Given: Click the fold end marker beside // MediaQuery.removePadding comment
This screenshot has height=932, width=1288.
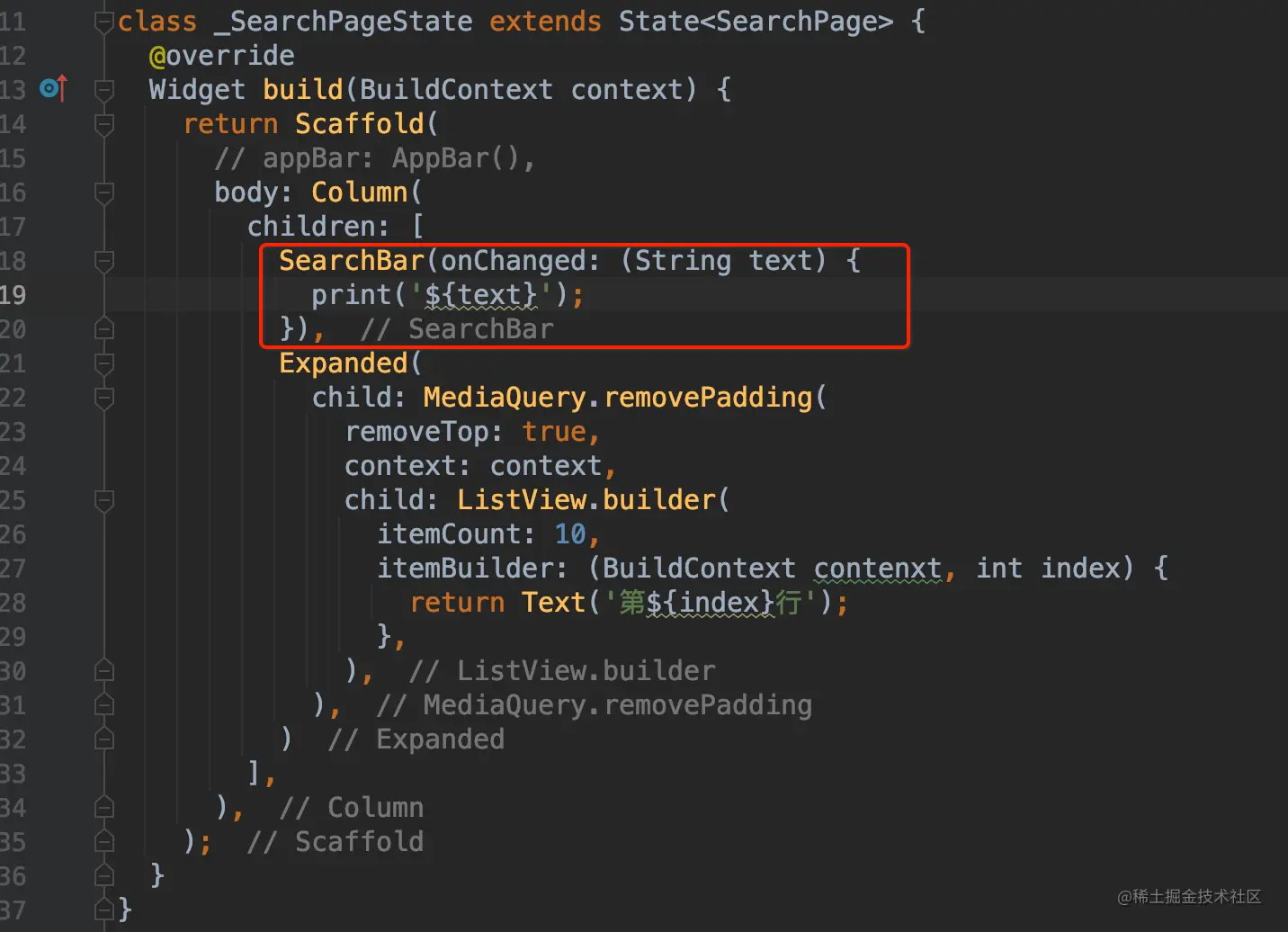Looking at the screenshot, I should 104,704.
